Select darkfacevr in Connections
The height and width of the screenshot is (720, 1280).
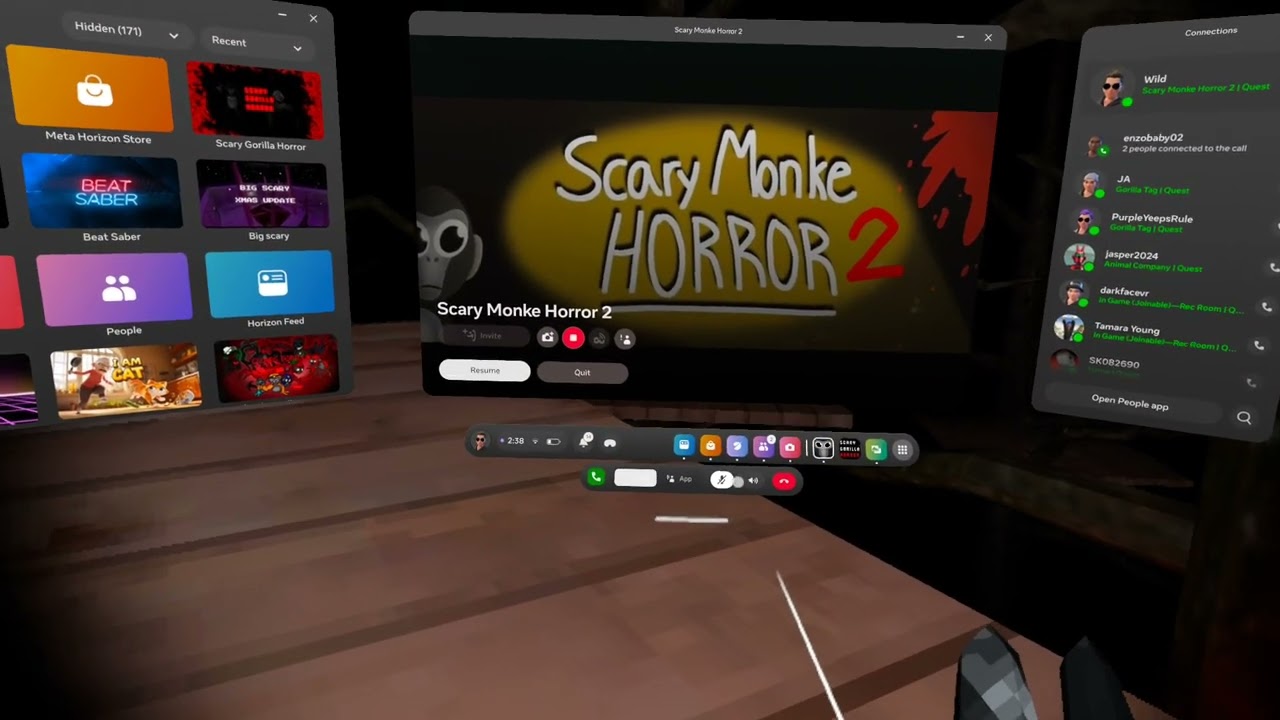tap(1150, 297)
